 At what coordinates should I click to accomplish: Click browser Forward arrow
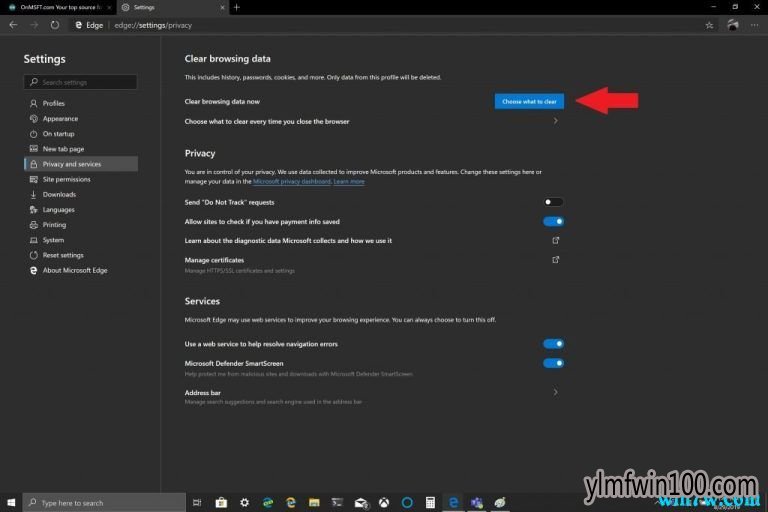pos(34,25)
